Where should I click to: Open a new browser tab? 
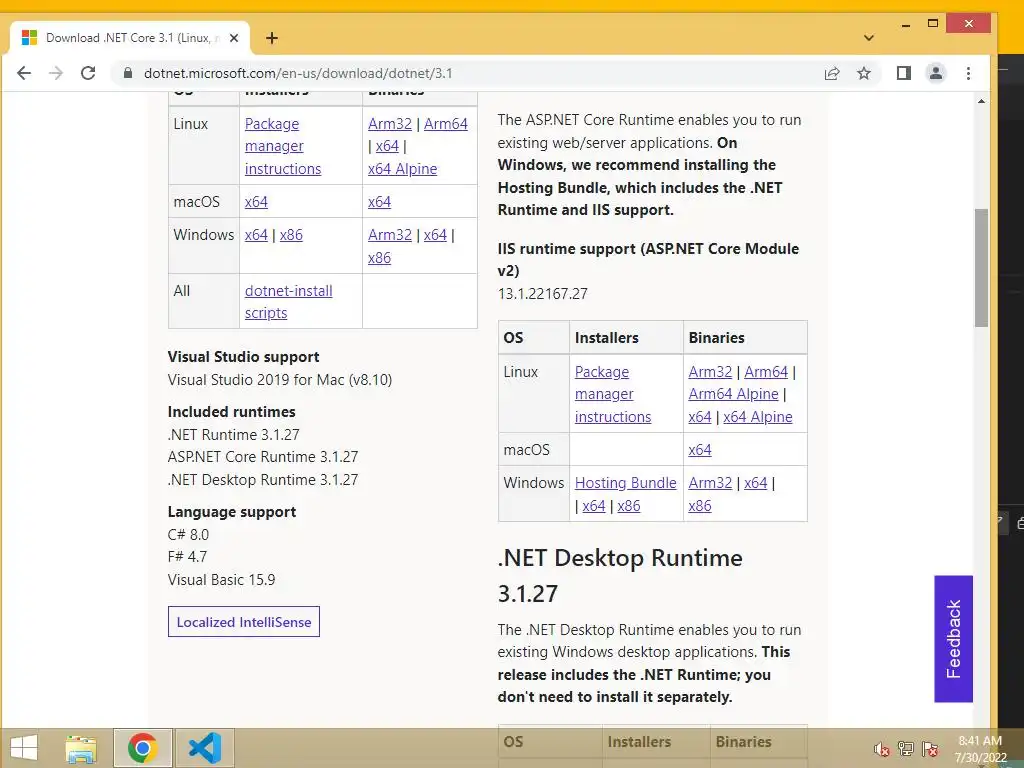(x=272, y=38)
